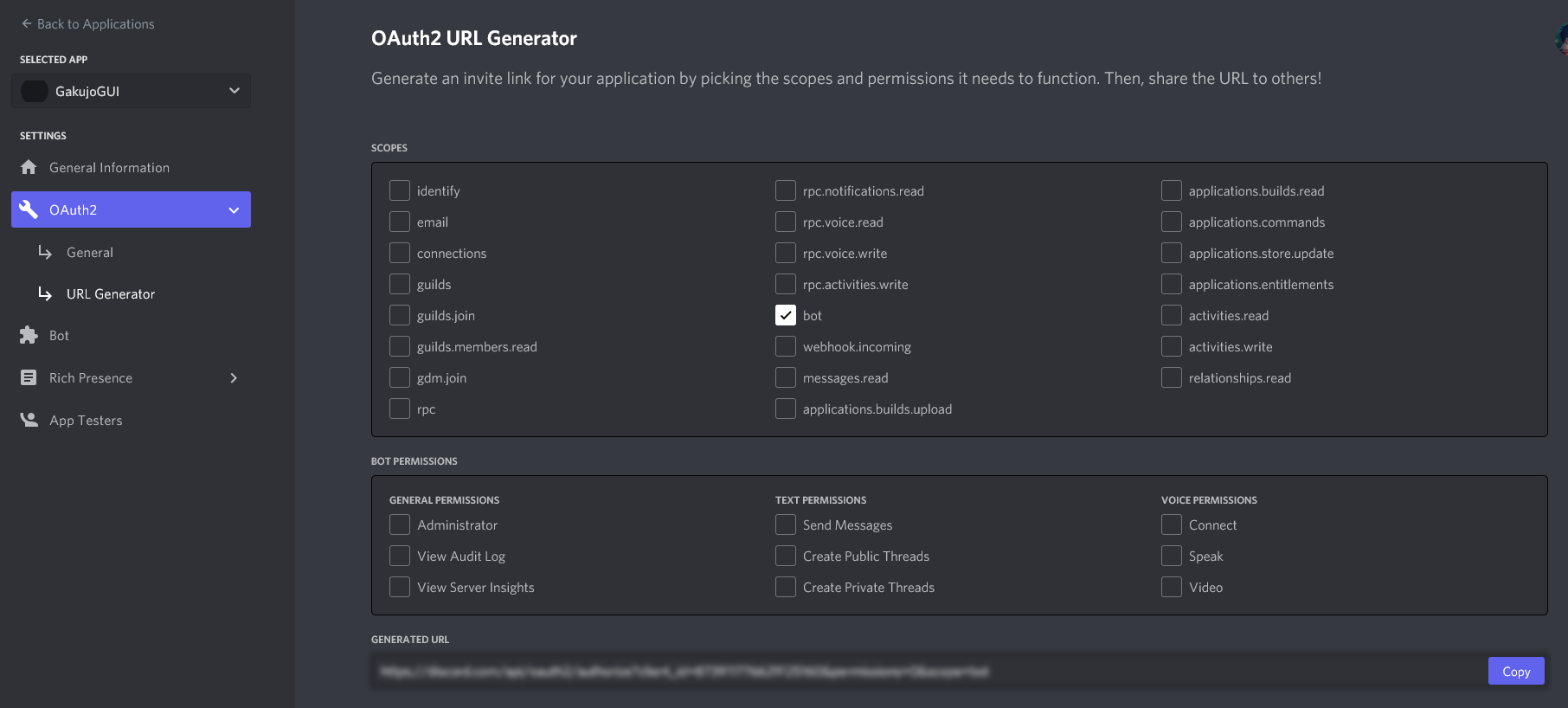This screenshot has width=1568, height=708.
Task: Check the rpc.voice.write scope
Action: coord(786,253)
